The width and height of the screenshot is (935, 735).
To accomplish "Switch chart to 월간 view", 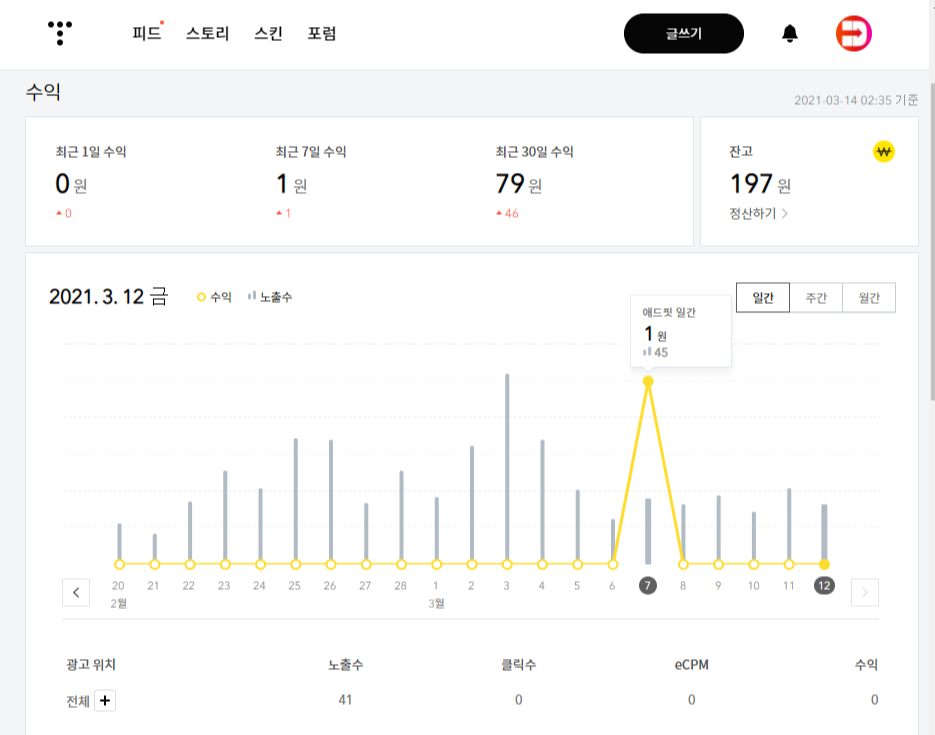I will [x=869, y=297].
